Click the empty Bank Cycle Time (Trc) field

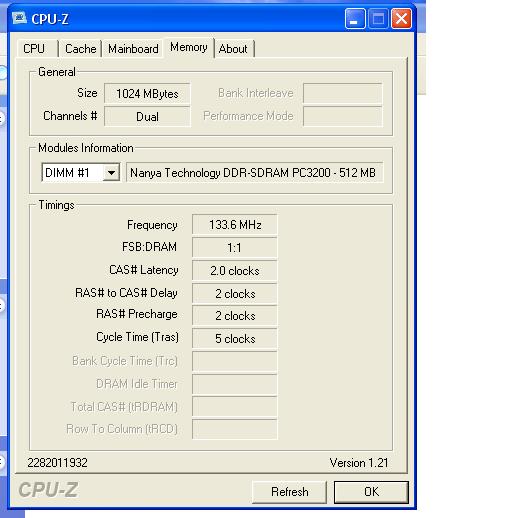235,361
